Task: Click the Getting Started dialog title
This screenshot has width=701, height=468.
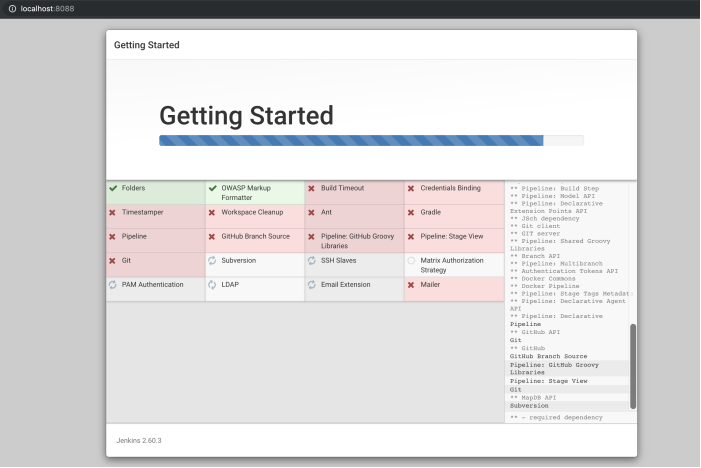Action: (x=147, y=45)
